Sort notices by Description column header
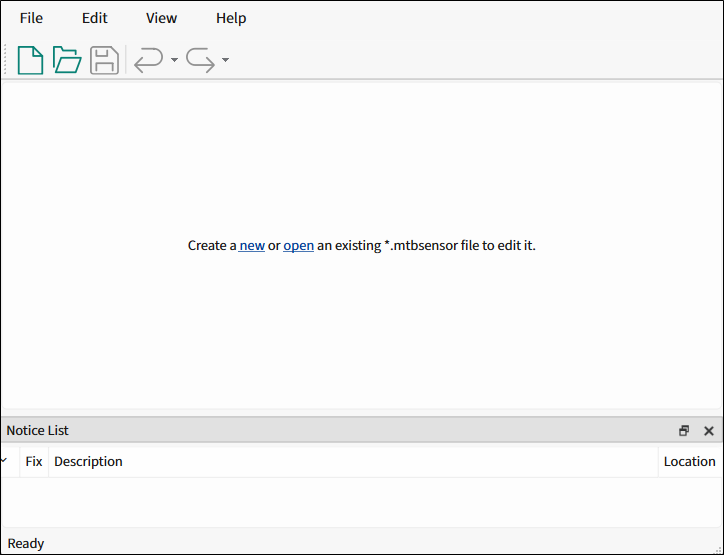The width and height of the screenshot is (724, 555). [88, 461]
